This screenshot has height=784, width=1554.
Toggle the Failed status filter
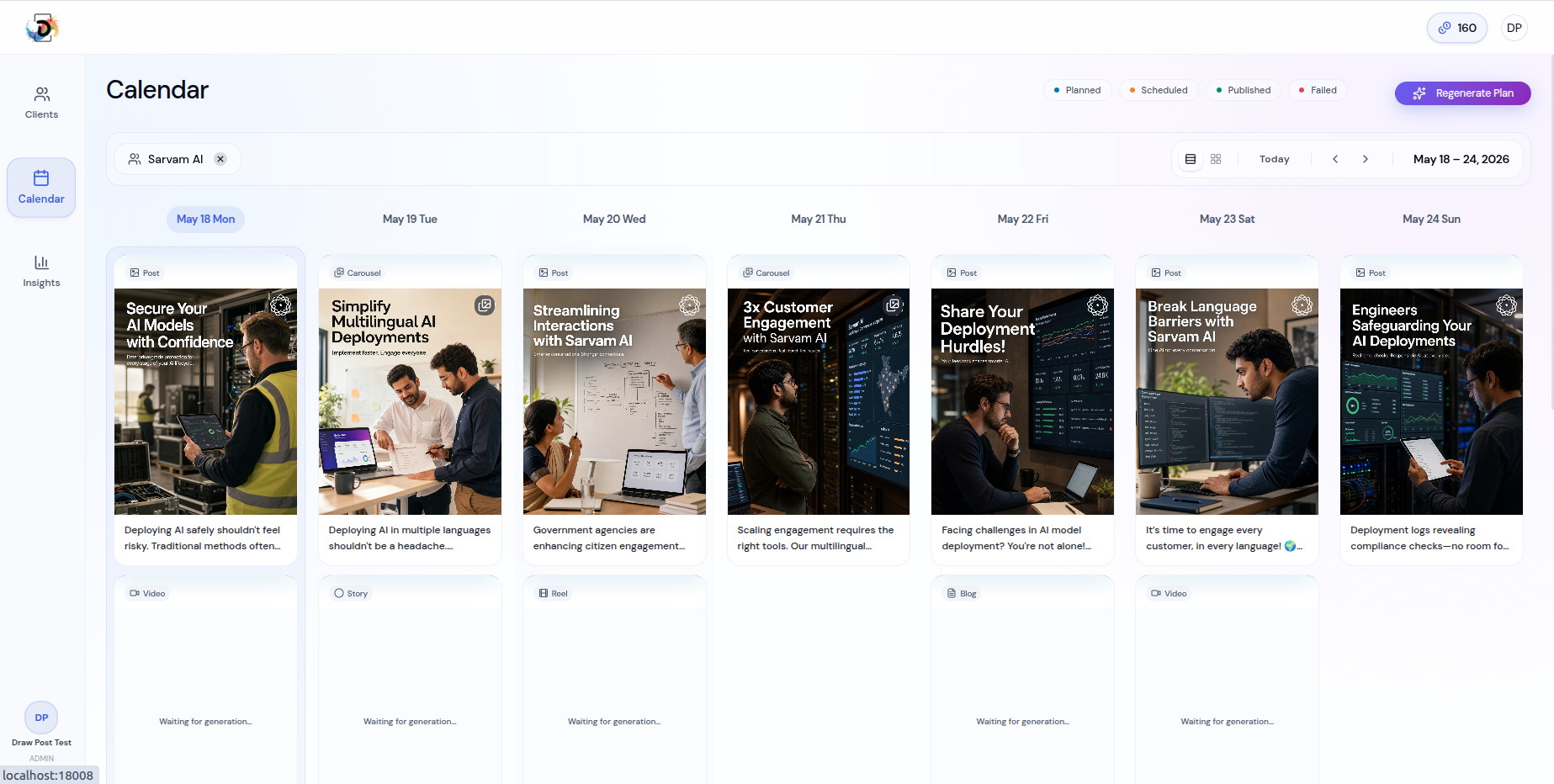[1318, 90]
